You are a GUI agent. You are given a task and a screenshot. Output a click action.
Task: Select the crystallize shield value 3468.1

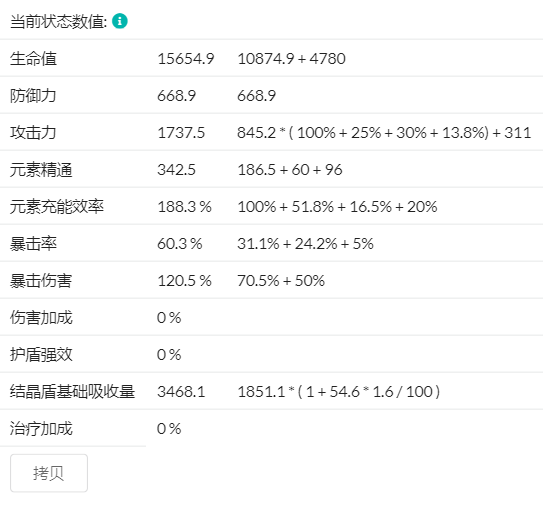point(181,392)
